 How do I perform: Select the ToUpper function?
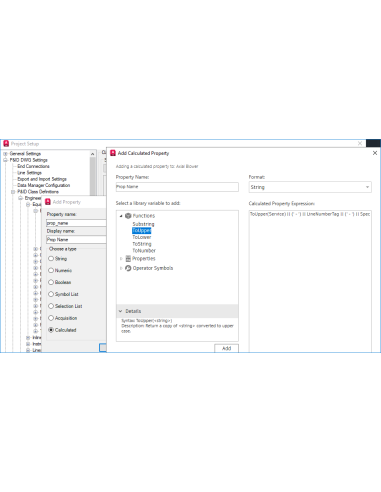[x=142, y=230]
